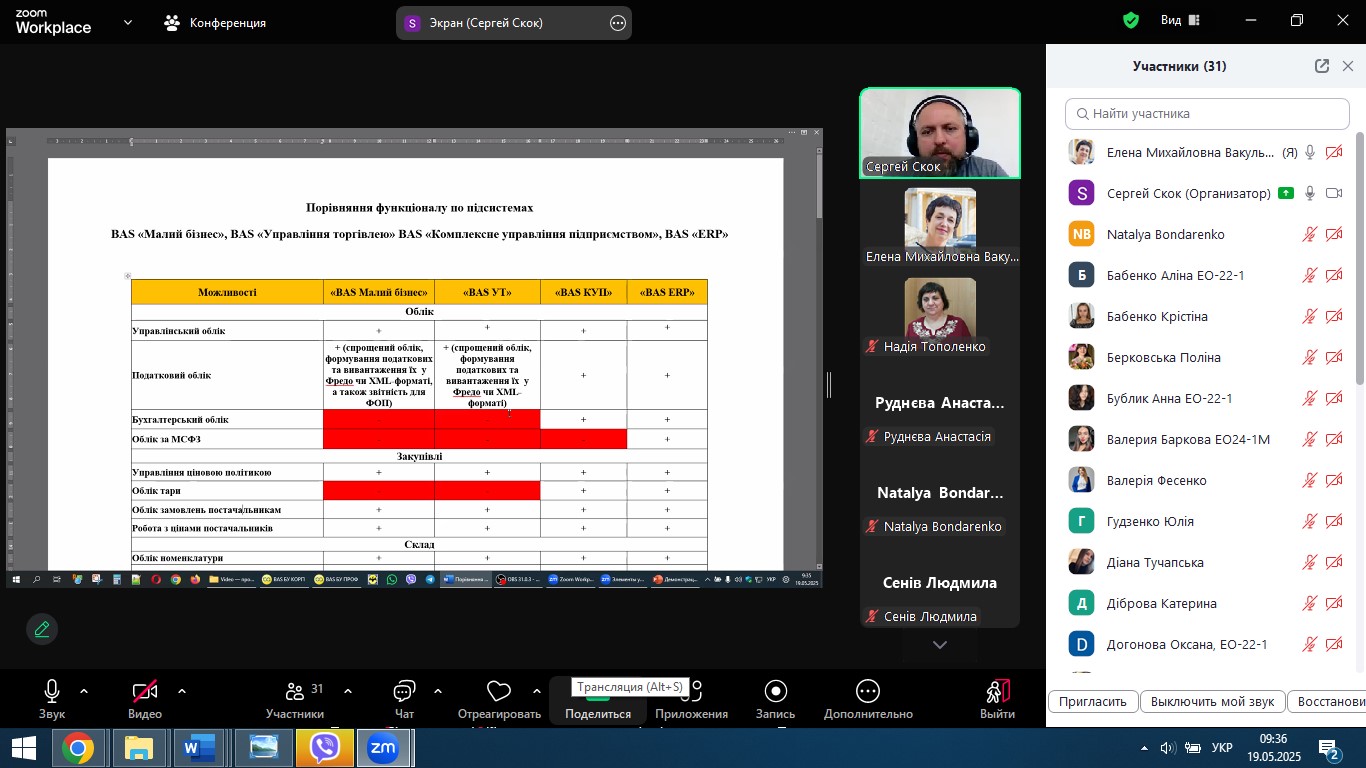Show hidden system tray icons arrow
Image resolution: width=1366 pixels, height=768 pixels.
coord(1144,748)
